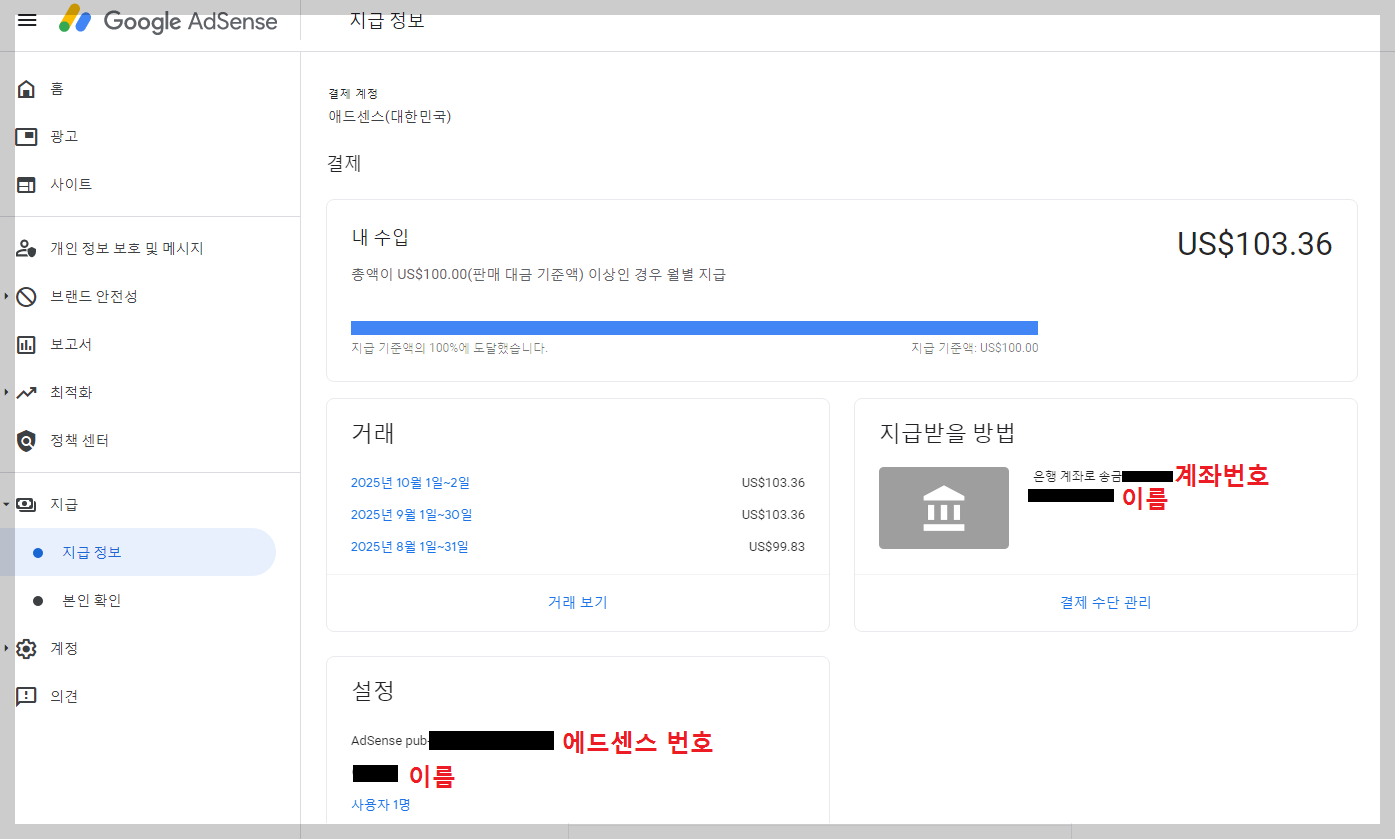The height and width of the screenshot is (839, 1395).
Task: Click the 지급 payments money icon
Action: point(27,505)
